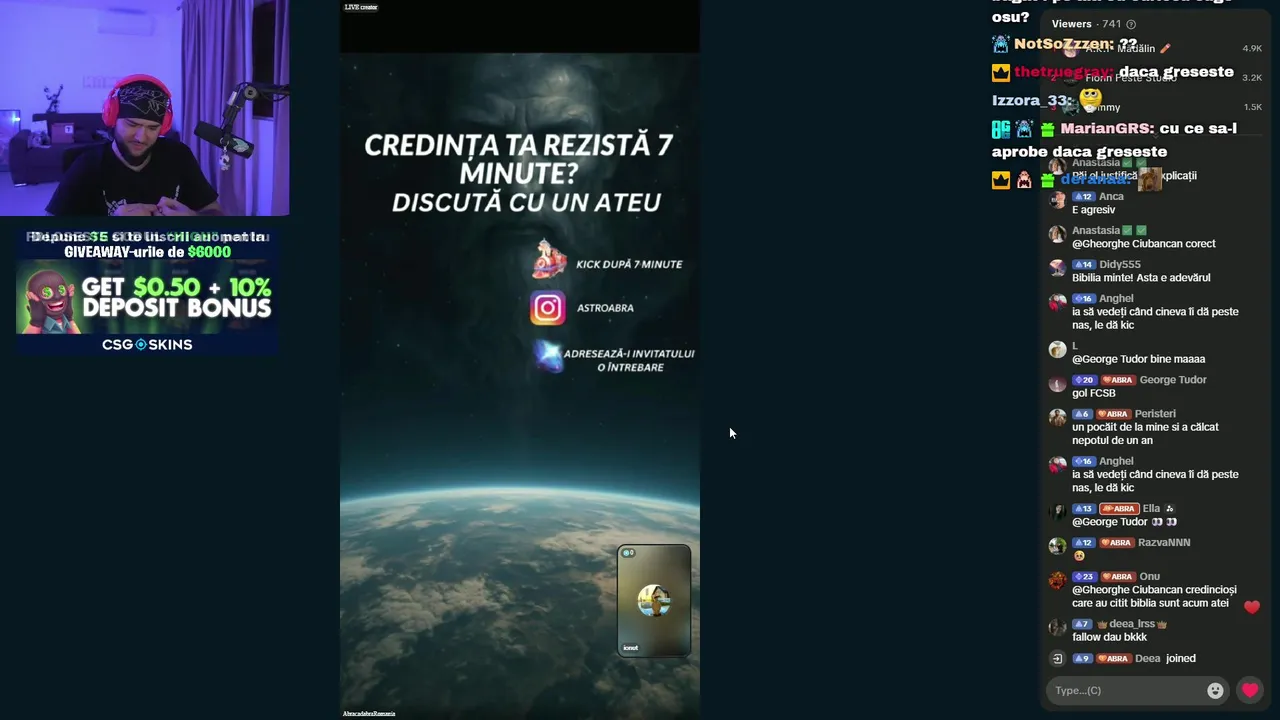Open Anca's profile avatar in chat

(x=1057, y=199)
